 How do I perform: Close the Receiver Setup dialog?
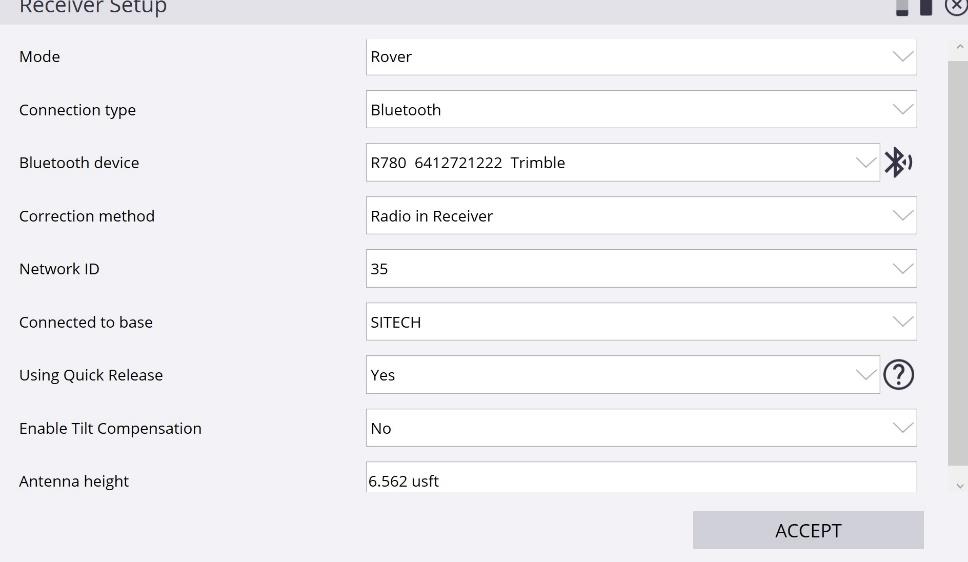[956, 7]
